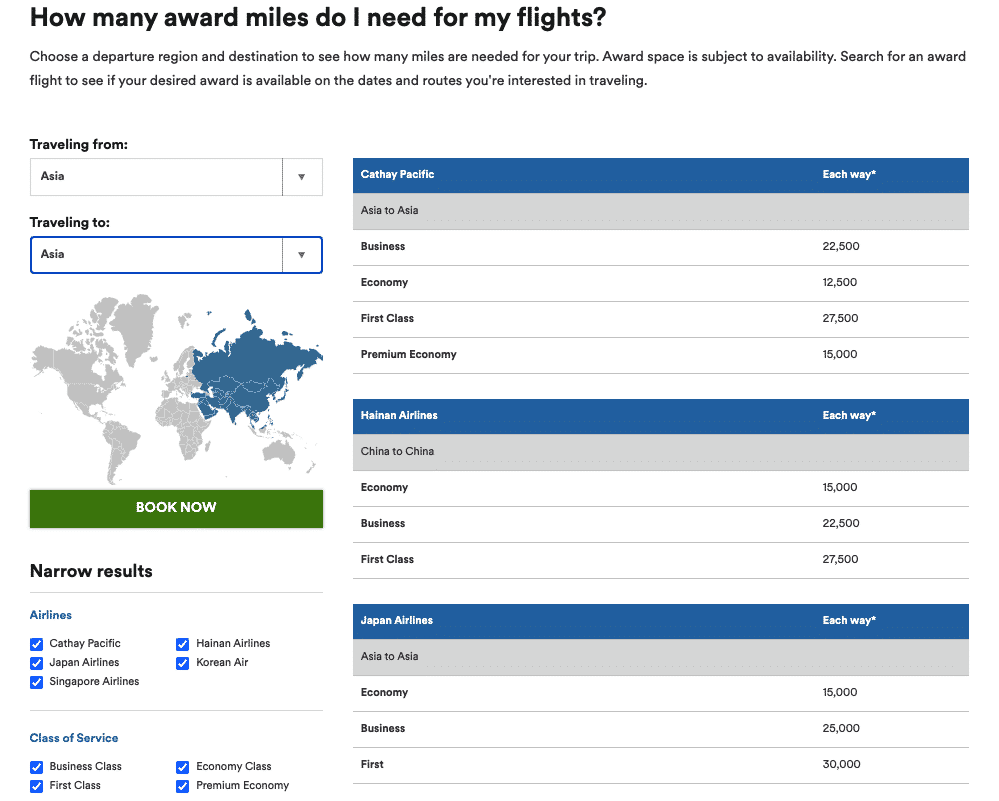Toggle the First Class service checkbox
999x801 pixels.
pyautogui.click(x=37, y=786)
